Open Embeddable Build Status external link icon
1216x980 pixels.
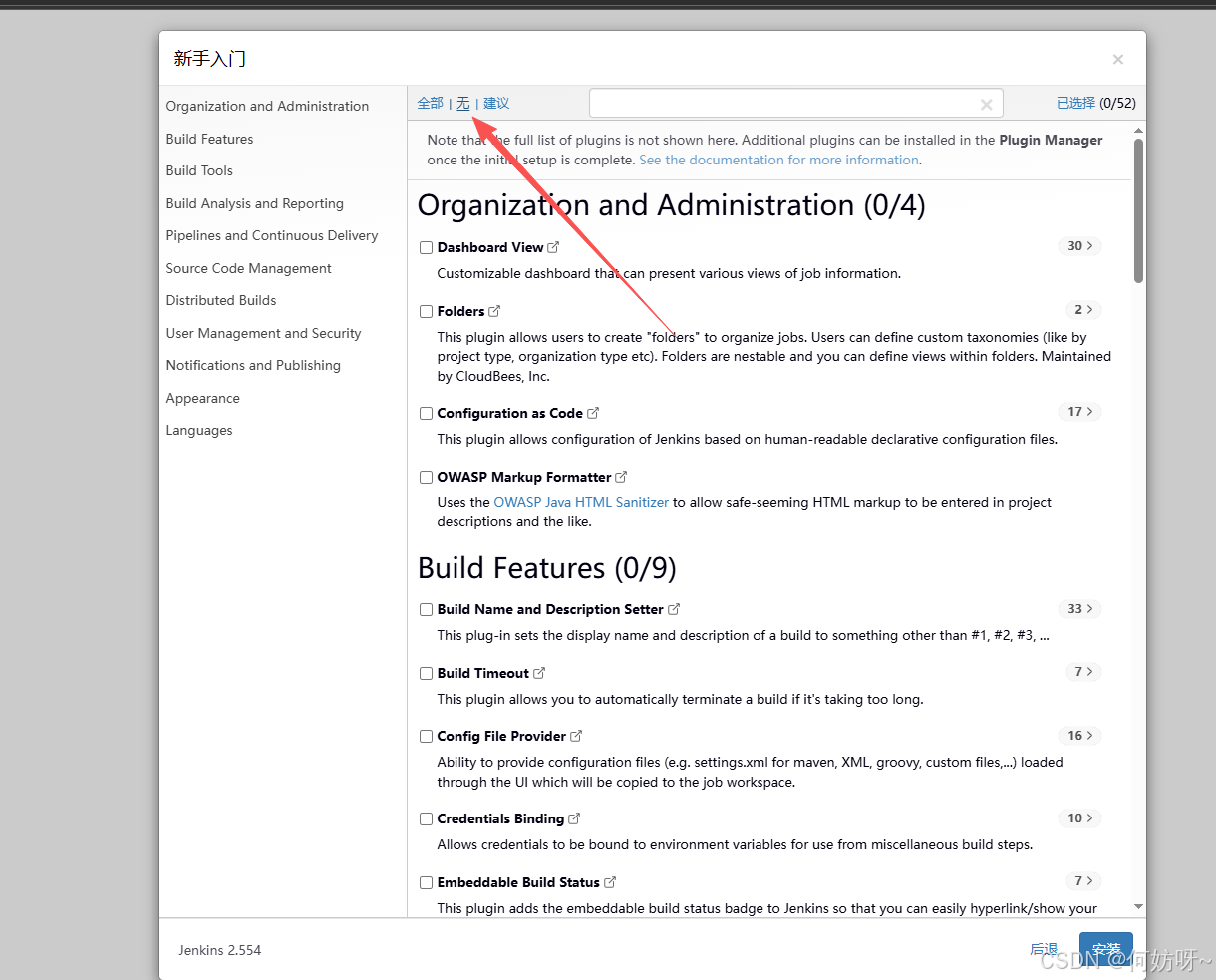tap(610, 882)
